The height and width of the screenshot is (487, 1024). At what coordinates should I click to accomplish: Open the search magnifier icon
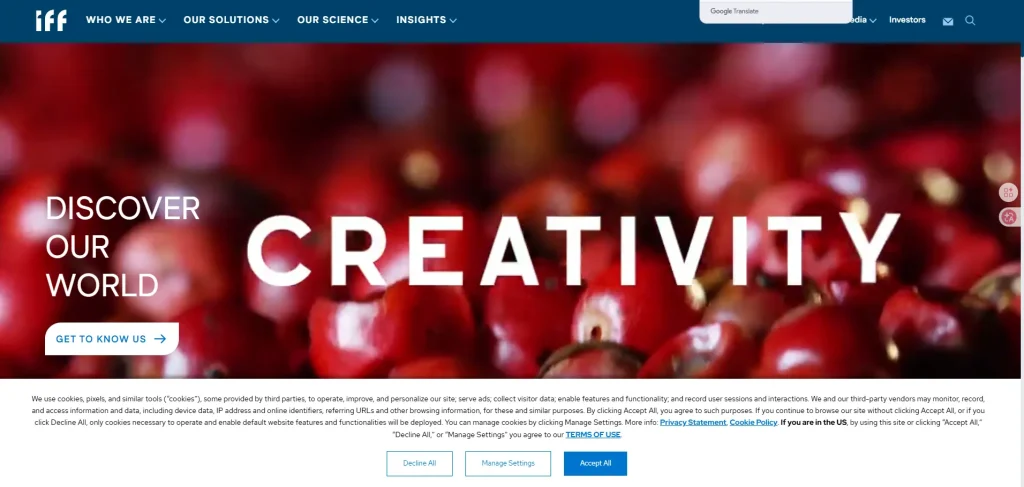click(970, 20)
